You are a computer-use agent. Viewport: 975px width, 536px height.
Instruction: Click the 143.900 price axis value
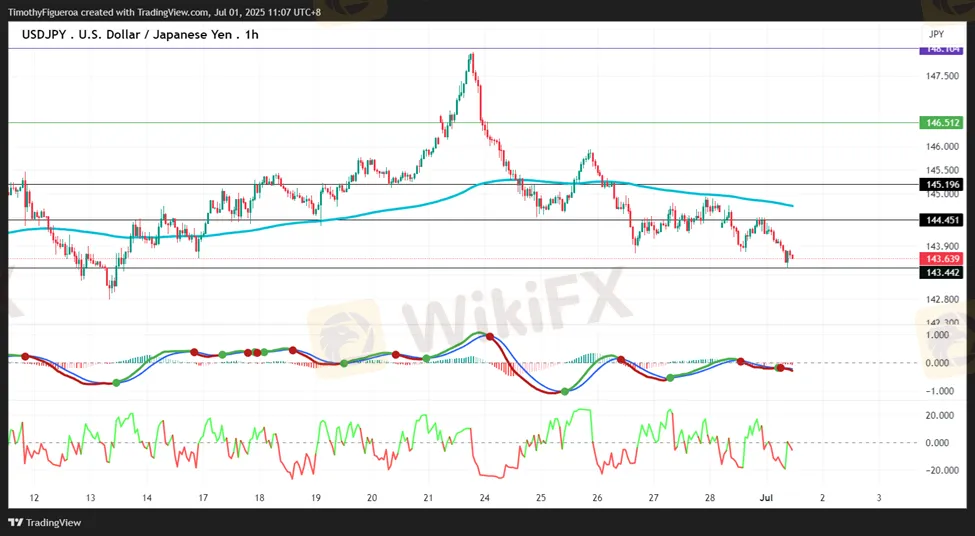point(942,246)
